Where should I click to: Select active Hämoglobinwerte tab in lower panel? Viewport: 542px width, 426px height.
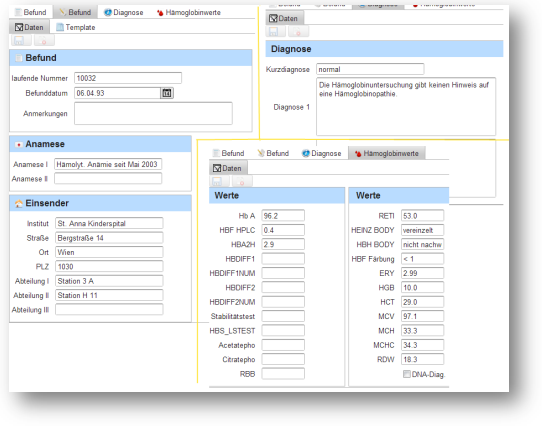click(x=387, y=153)
